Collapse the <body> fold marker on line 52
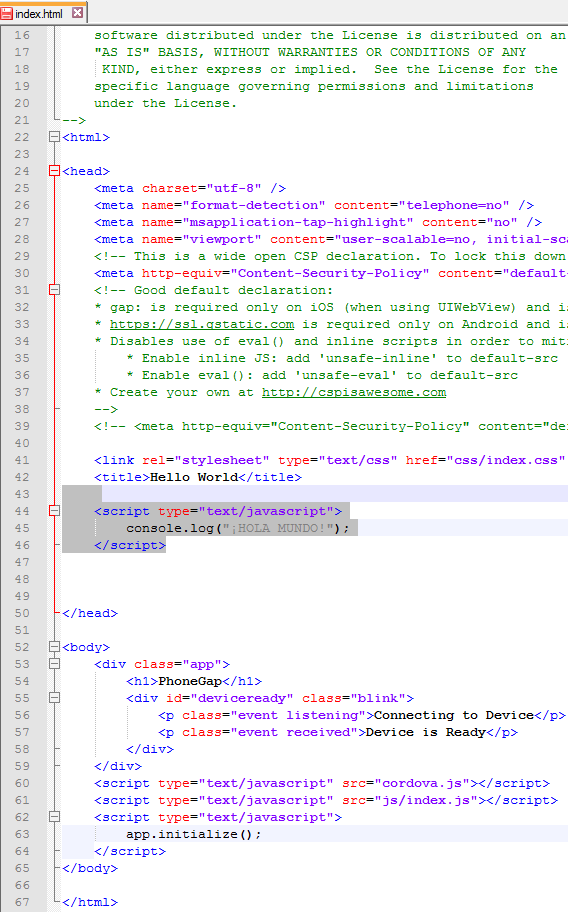 (54, 647)
